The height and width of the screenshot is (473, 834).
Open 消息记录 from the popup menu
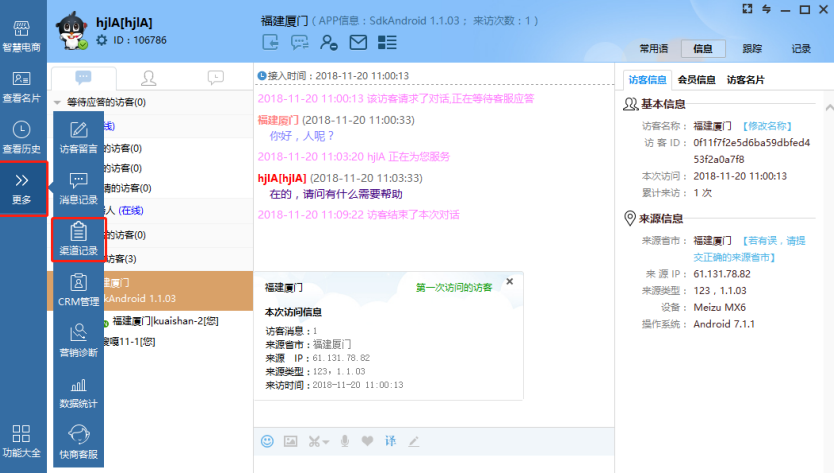point(78,188)
